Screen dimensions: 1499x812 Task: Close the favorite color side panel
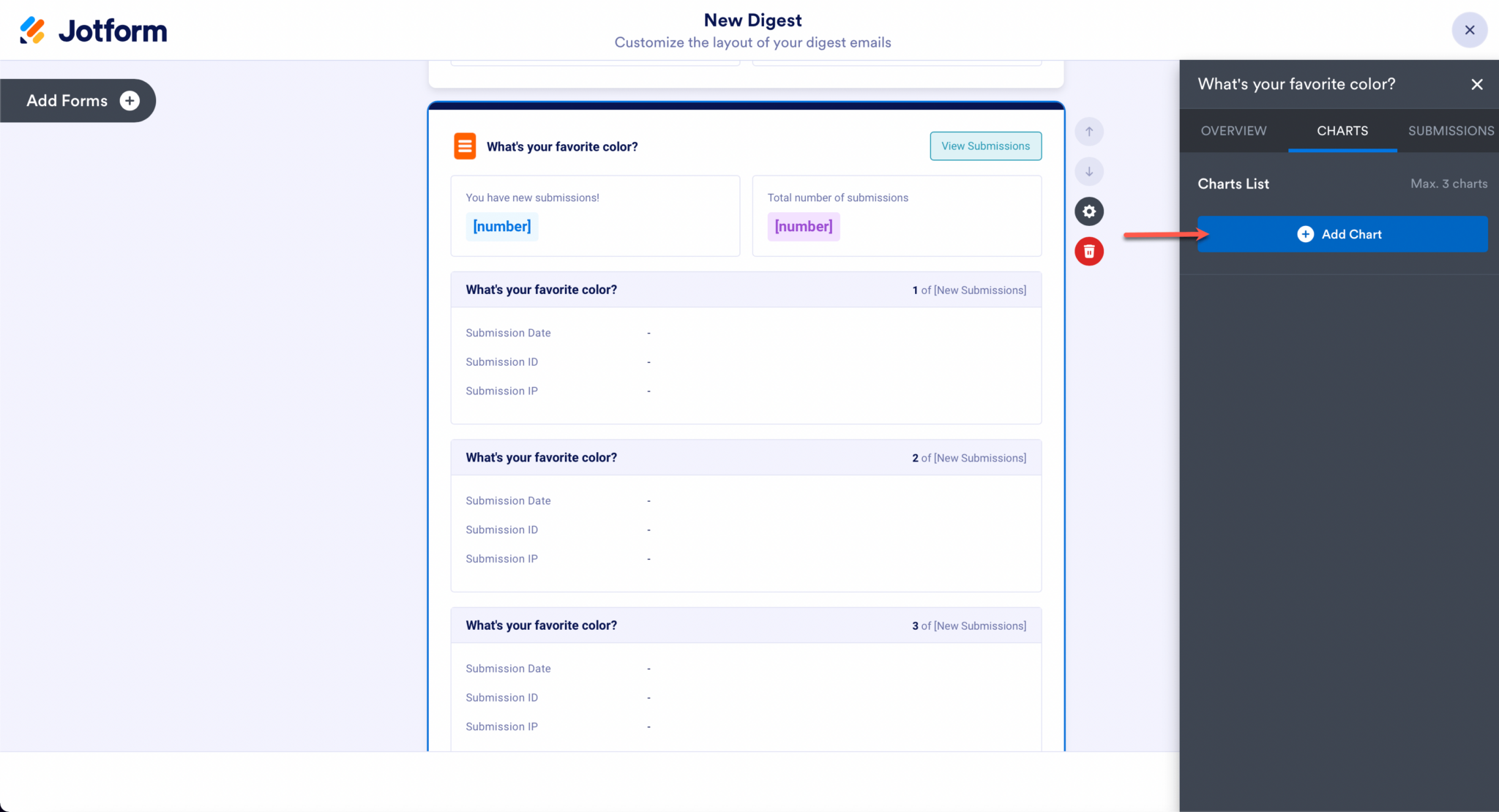click(1476, 84)
